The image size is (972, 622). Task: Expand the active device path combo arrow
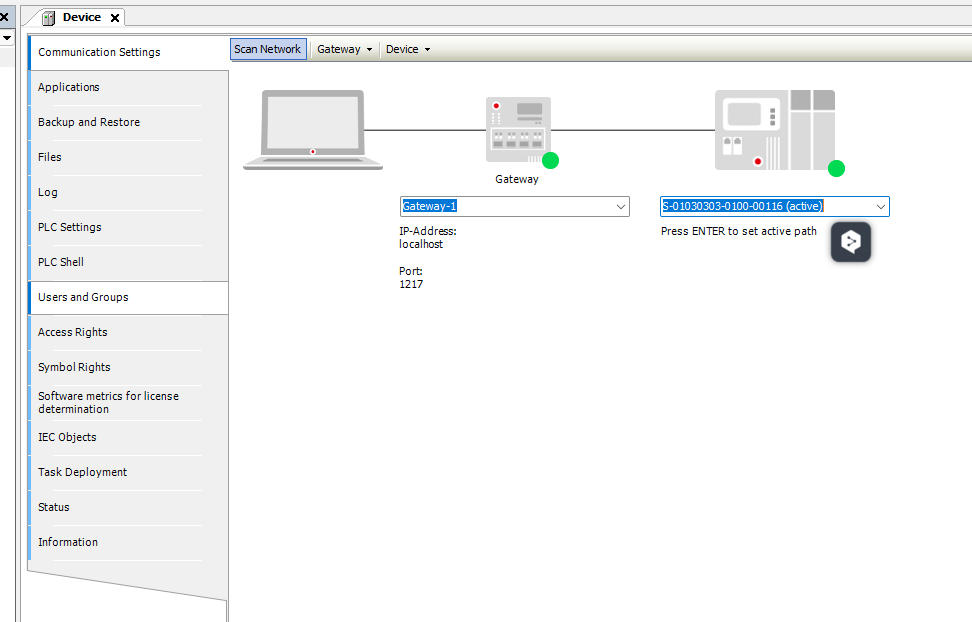[x=880, y=207]
